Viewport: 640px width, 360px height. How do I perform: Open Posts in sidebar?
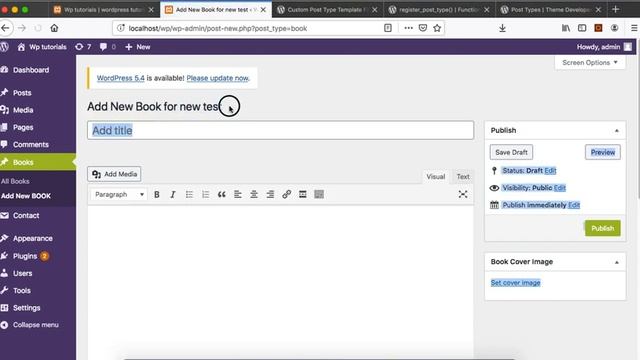22,93
